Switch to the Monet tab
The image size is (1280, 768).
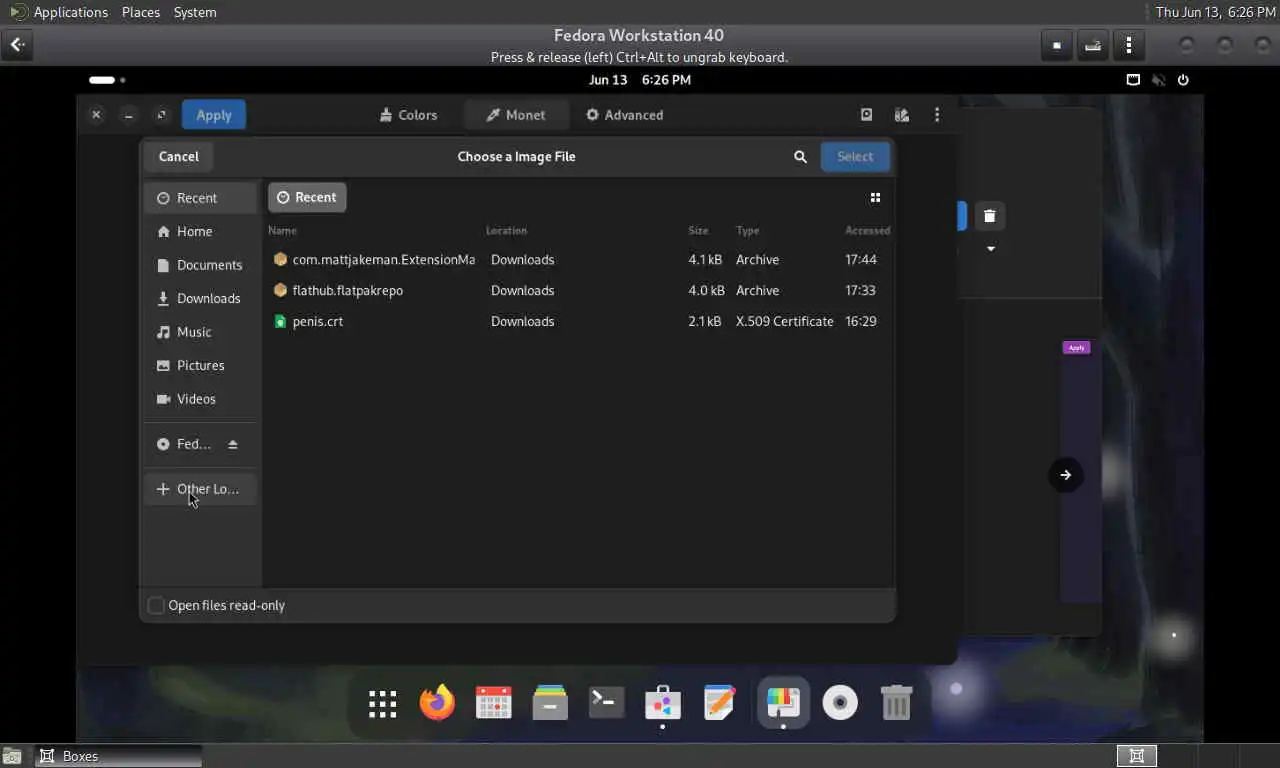pyautogui.click(x=516, y=115)
